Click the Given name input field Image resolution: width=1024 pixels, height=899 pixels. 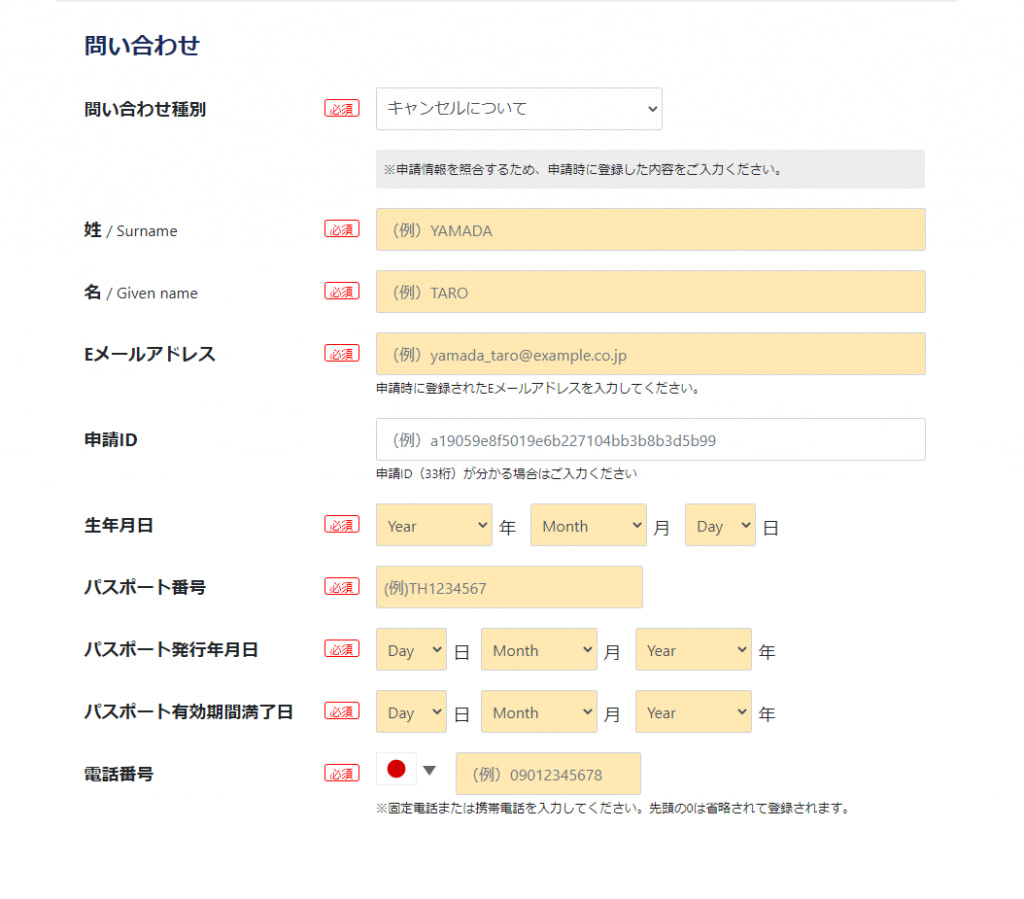[650, 291]
